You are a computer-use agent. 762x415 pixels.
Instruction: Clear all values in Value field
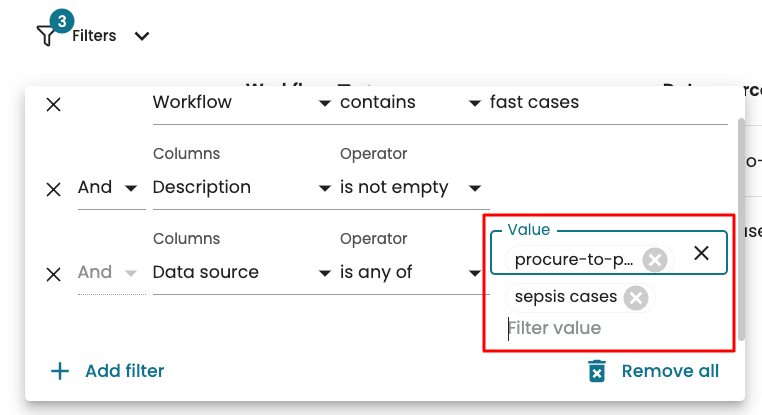pos(702,253)
